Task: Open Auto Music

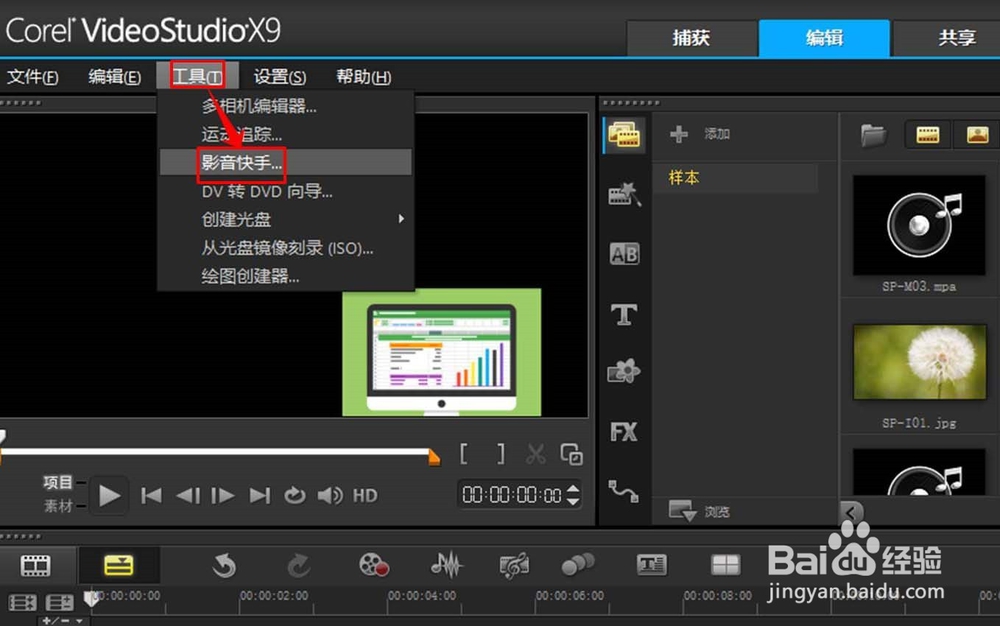Action: (x=514, y=565)
